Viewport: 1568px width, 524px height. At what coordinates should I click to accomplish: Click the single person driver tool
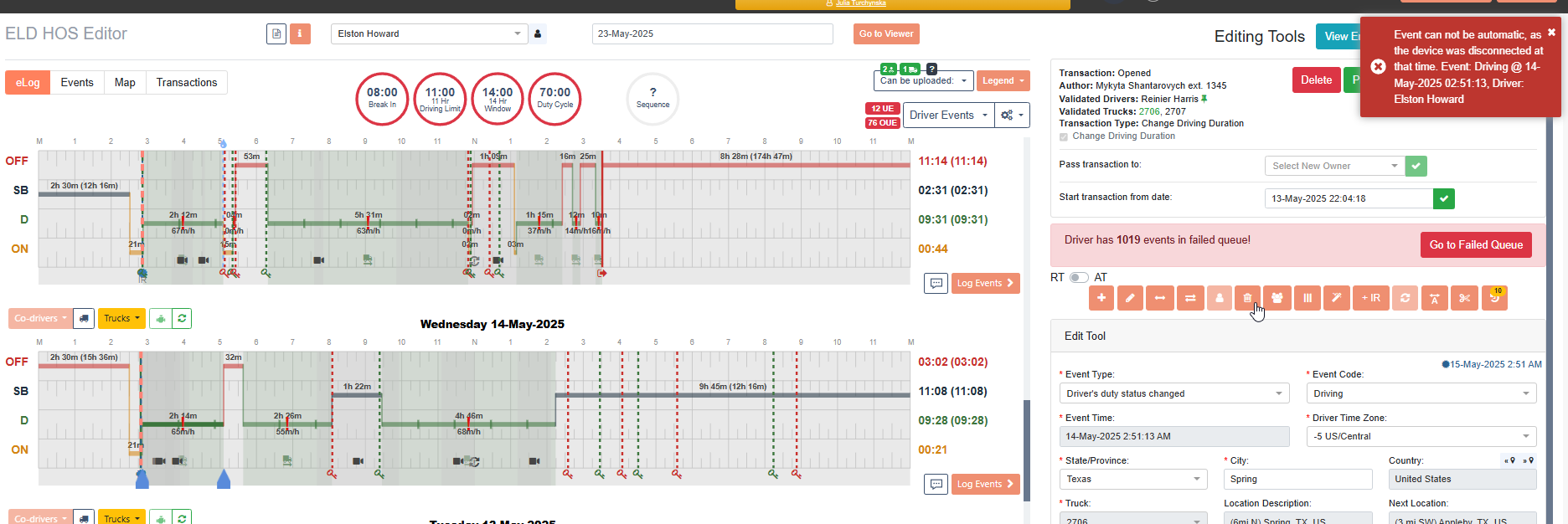[1220, 298]
